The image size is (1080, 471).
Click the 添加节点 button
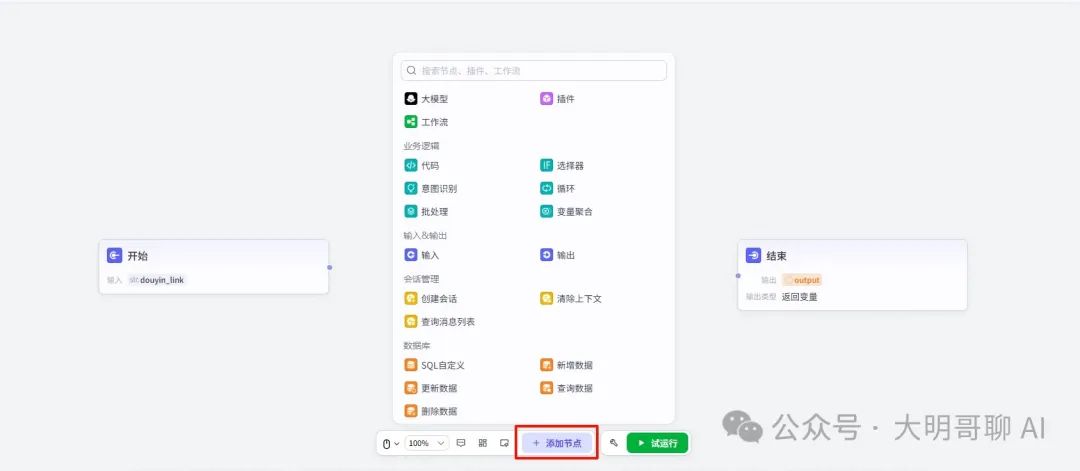pyautogui.click(x=557, y=443)
